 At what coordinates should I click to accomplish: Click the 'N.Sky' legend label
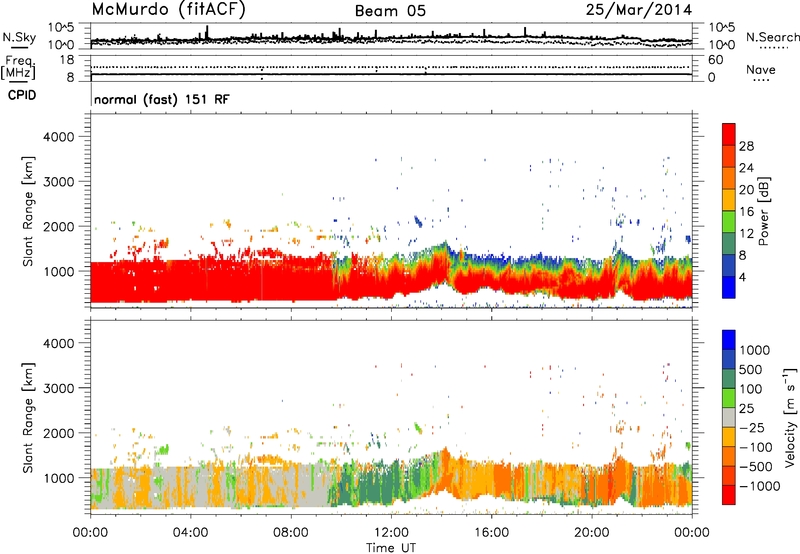19,37
